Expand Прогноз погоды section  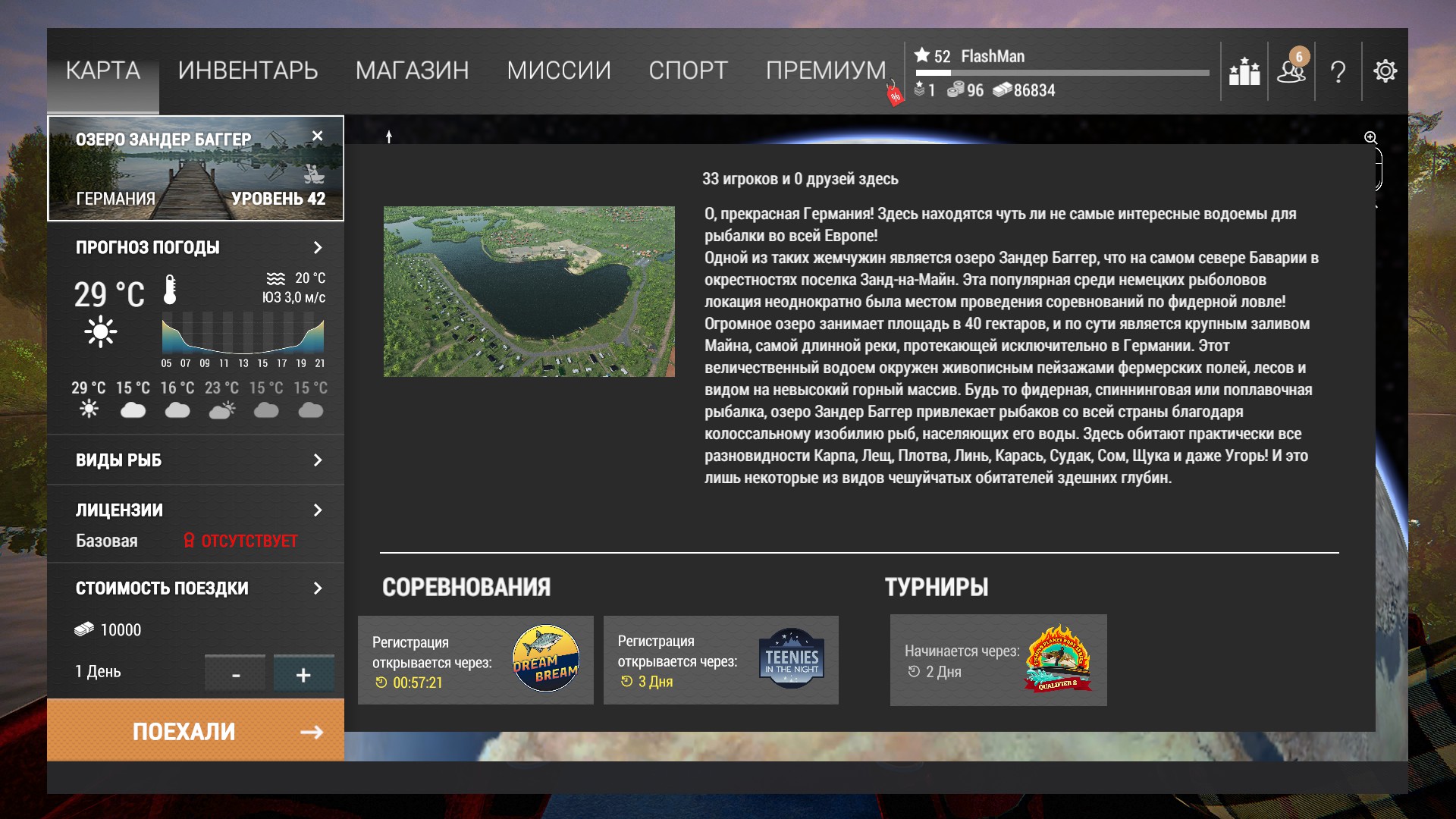coord(317,248)
